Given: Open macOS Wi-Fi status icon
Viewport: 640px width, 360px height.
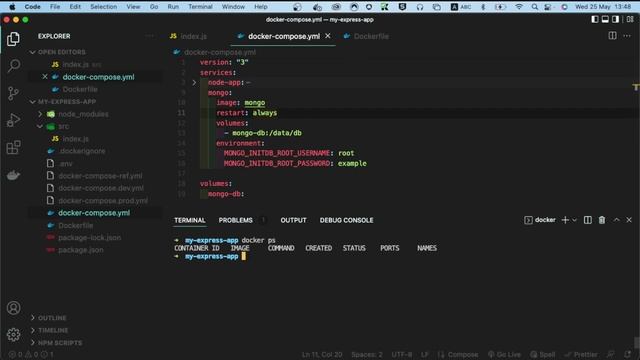Looking at the screenshot, I should coord(519,7).
